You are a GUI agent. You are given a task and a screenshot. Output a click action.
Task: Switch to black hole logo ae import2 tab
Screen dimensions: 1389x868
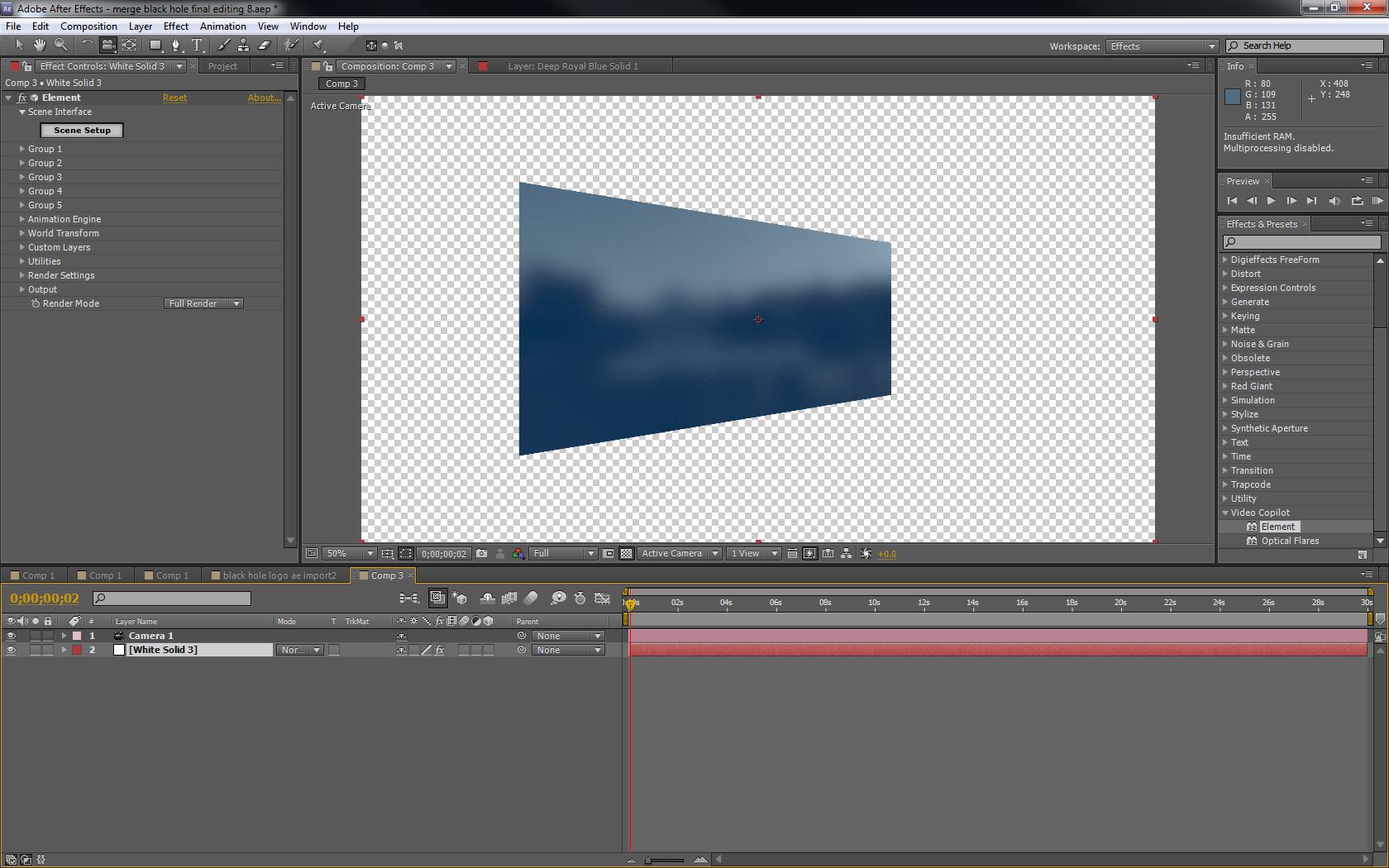click(273, 575)
